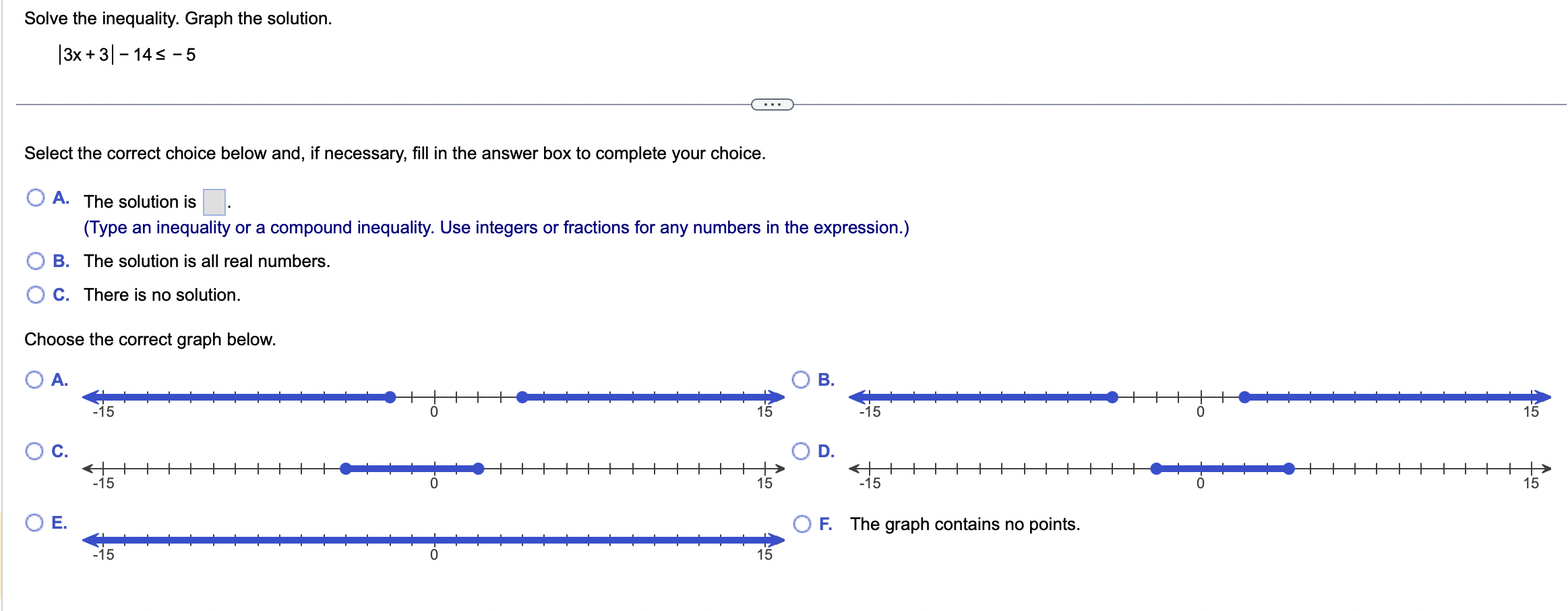The width and height of the screenshot is (1568, 611).
Task: Click the text 'The graph contains no points'
Action: click(x=965, y=523)
